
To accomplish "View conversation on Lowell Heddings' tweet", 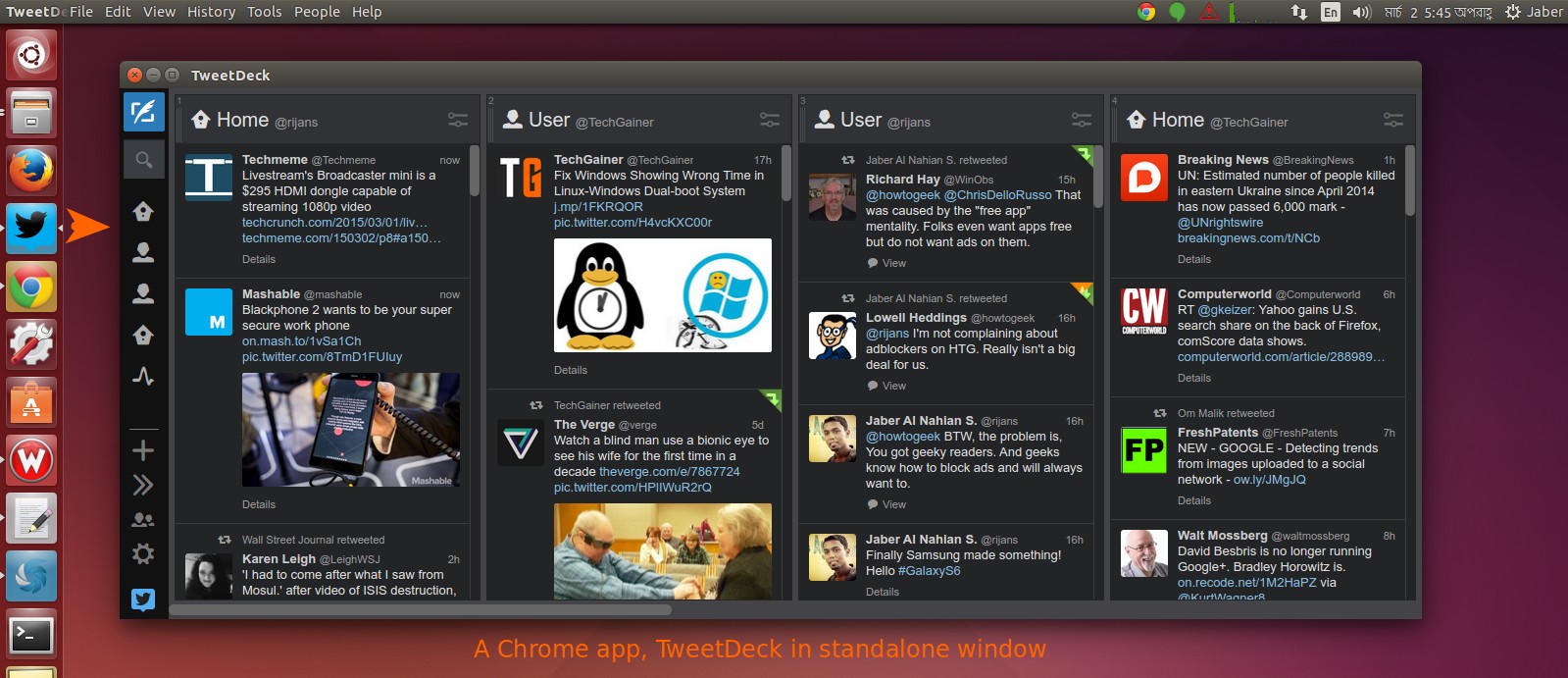I will (886, 386).
